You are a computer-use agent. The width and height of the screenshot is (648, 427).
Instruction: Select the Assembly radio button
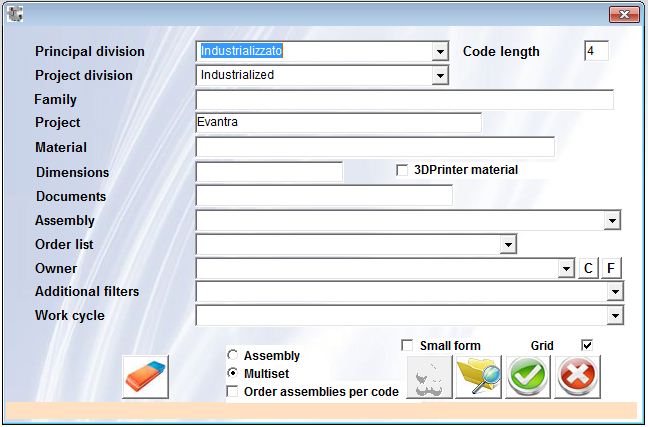[x=233, y=355]
